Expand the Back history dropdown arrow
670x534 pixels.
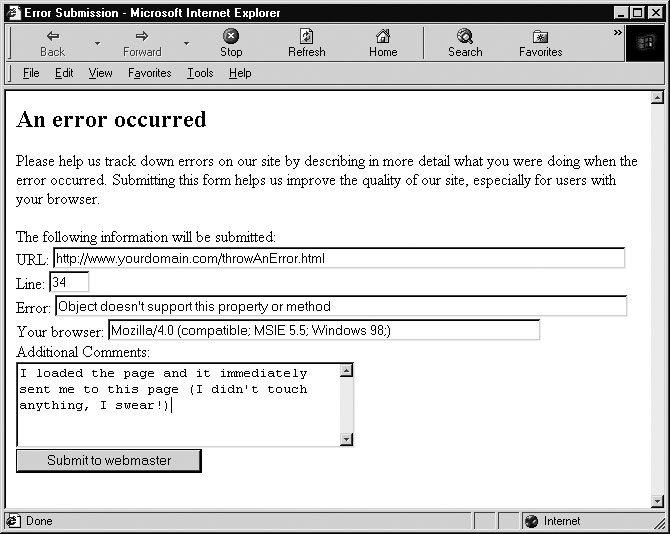[97, 44]
